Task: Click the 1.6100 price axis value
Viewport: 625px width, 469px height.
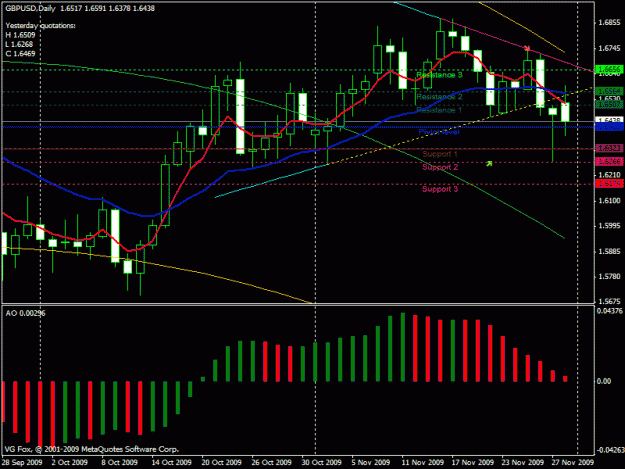Action: [x=610, y=200]
